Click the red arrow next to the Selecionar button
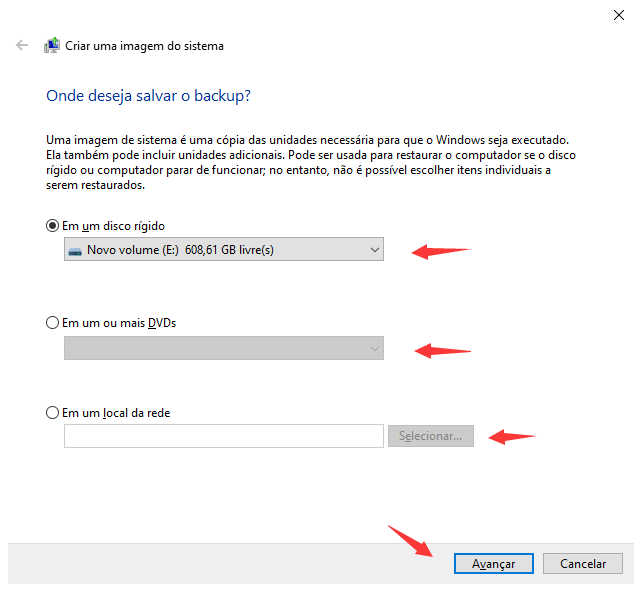Screen dimensions: 642x592 tap(510, 436)
